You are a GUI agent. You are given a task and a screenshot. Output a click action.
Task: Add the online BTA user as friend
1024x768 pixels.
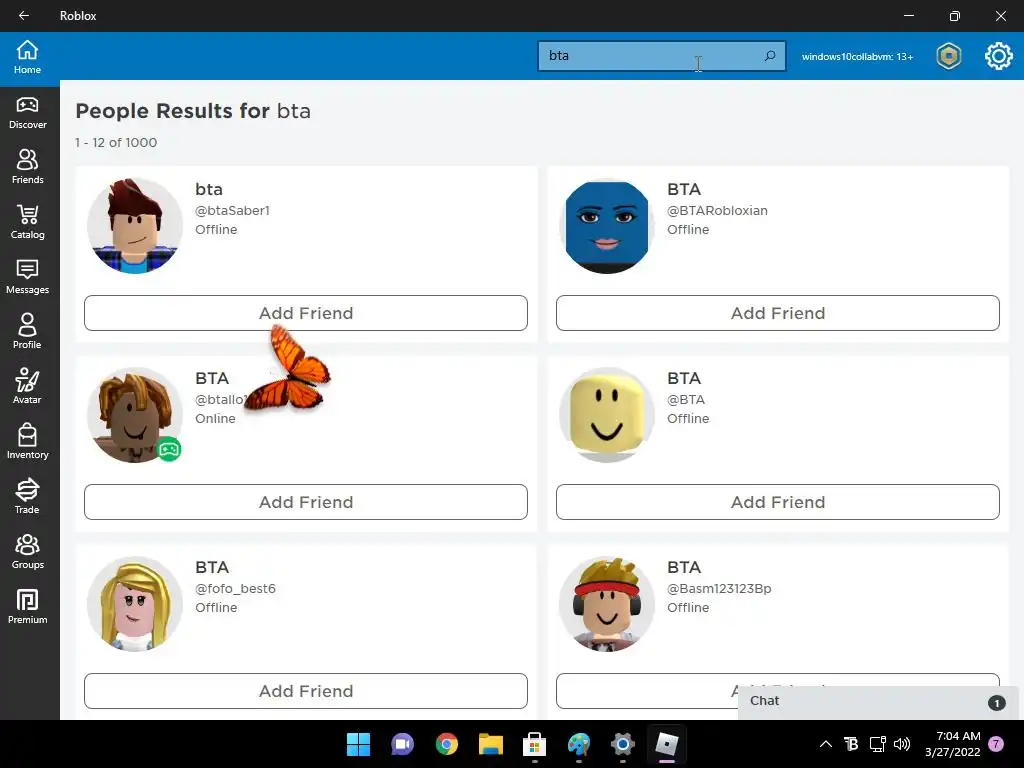coord(306,502)
